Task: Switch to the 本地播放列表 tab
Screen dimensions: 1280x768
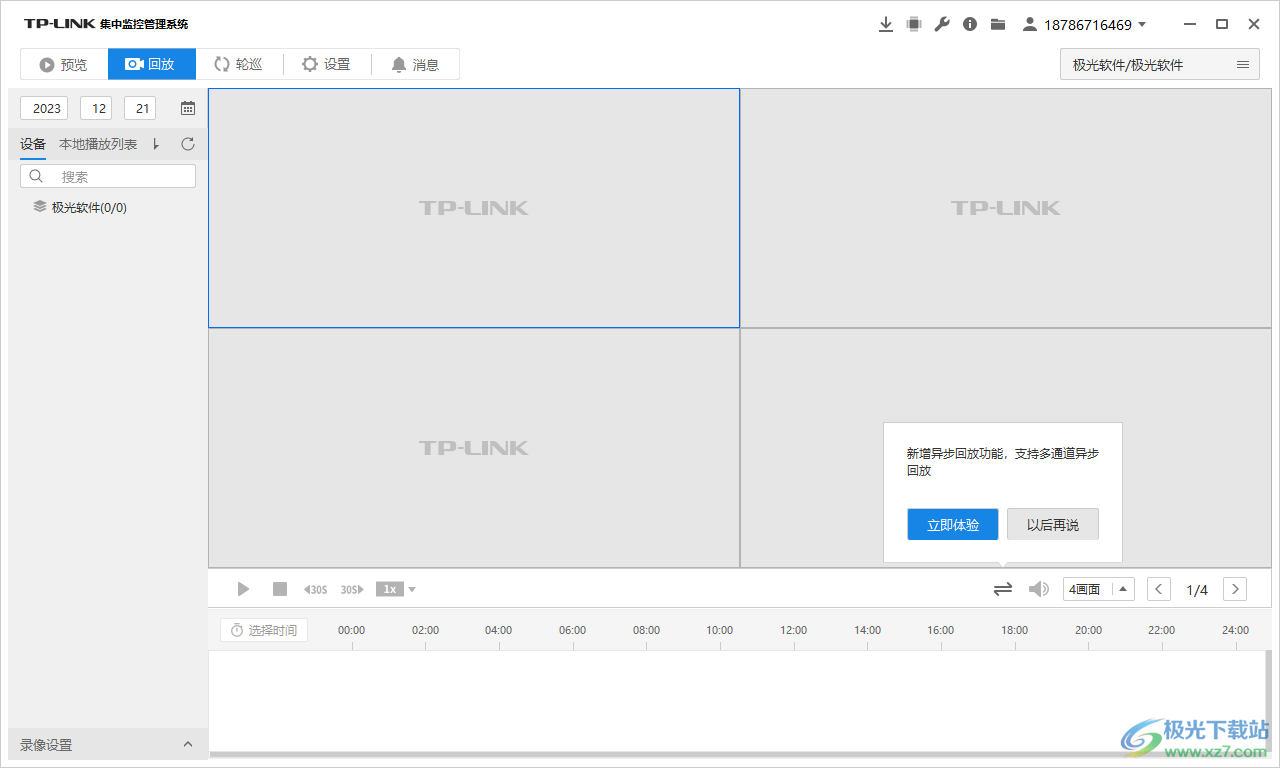Action: click(x=97, y=143)
